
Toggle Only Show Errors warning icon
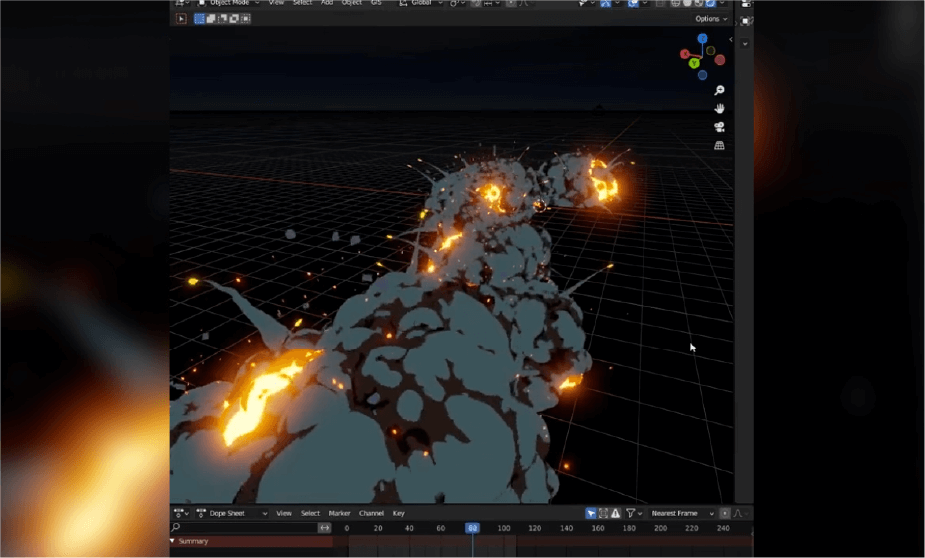[x=615, y=513]
